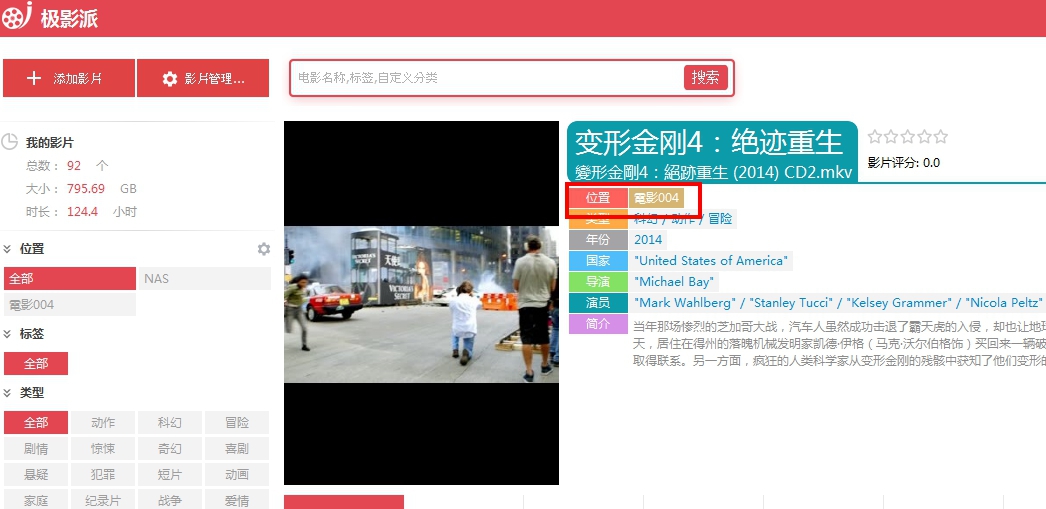Viewport: 1046px width, 509px height.
Task: Click the 搜索 search button
Action: (705, 77)
